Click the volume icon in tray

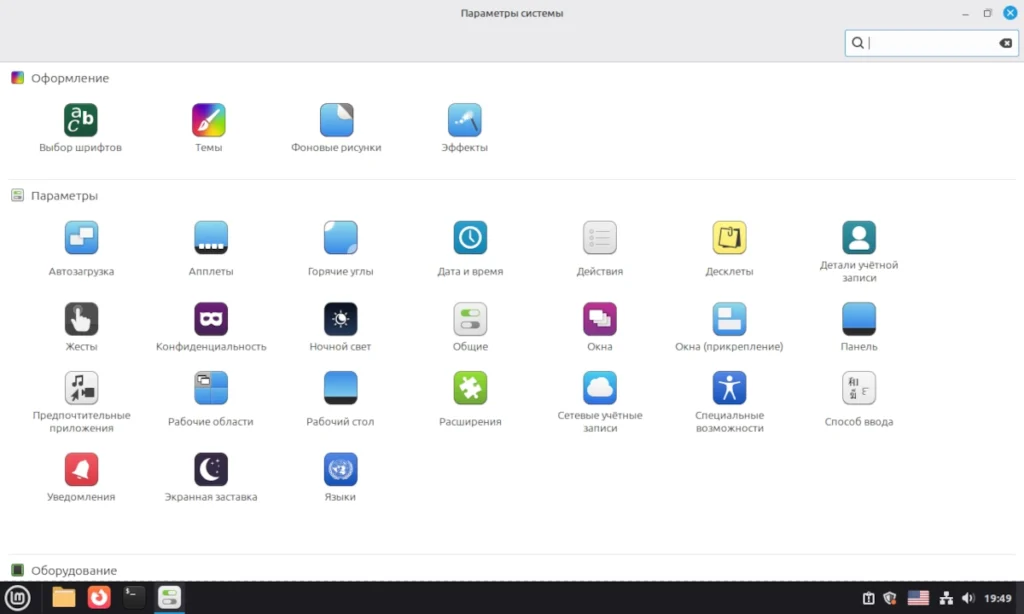click(968, 598)
